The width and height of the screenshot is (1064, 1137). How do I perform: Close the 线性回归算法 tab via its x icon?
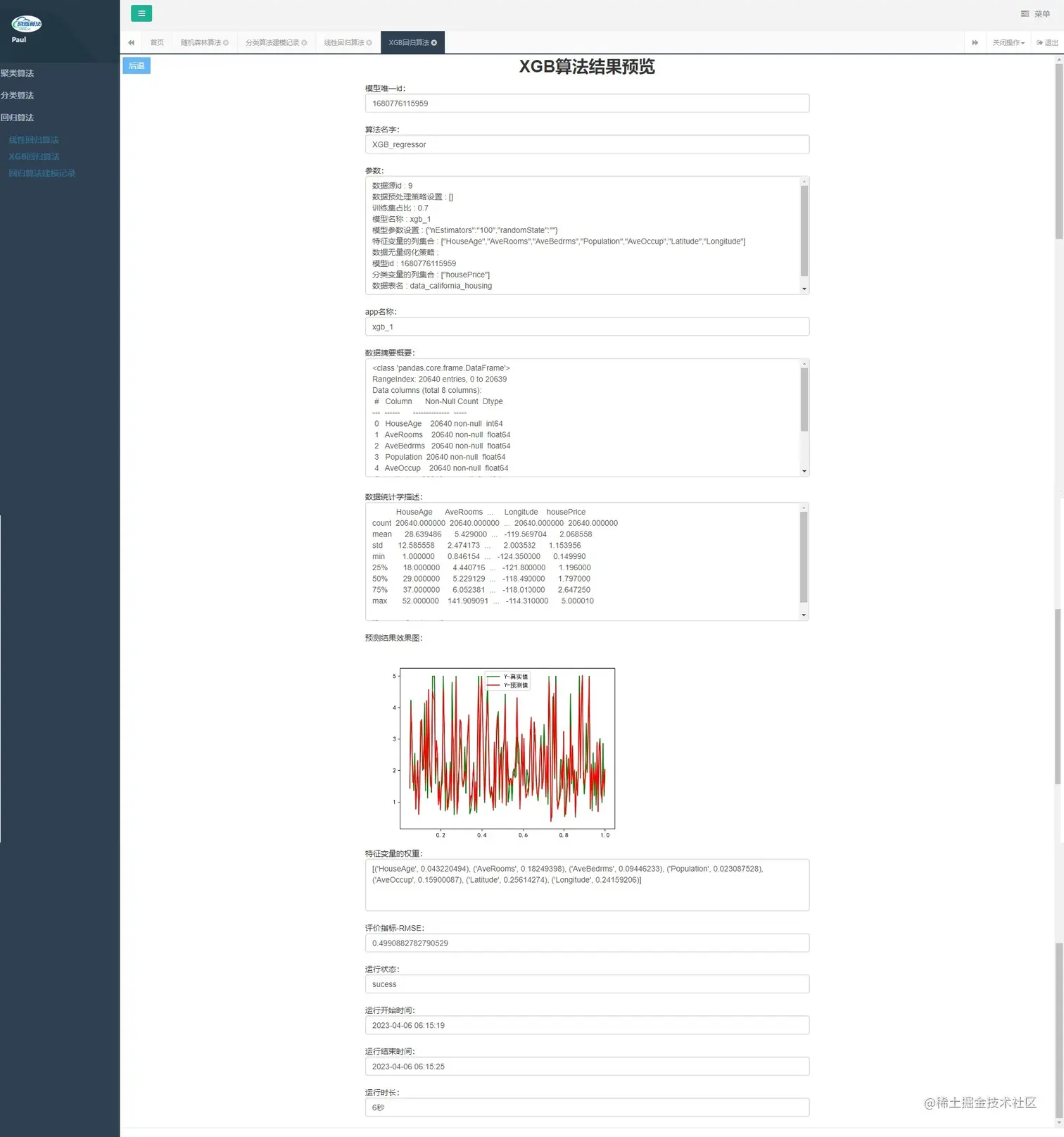[369, 43]
